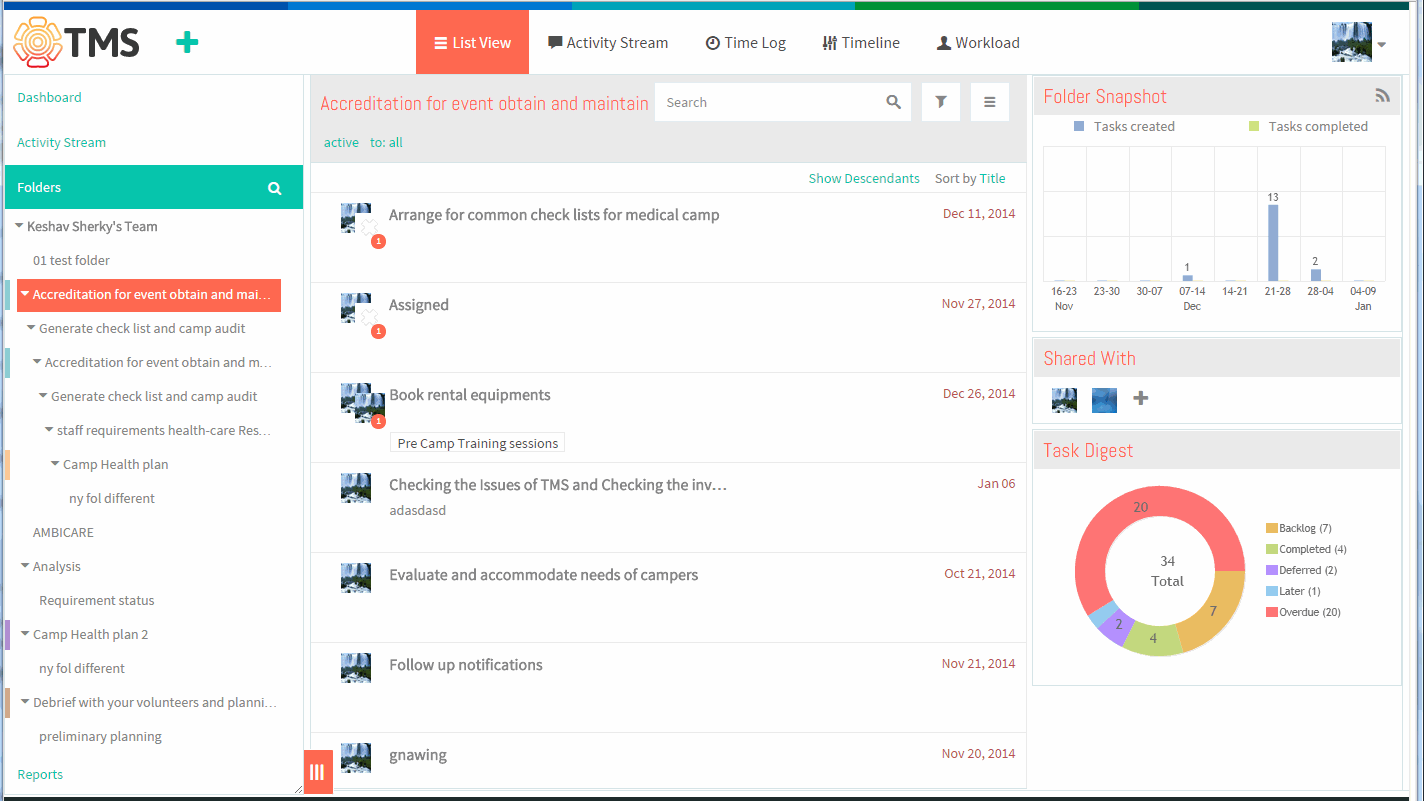The height and width of the screenshot is (801, 1424).
Task: Click first shared user avatar
Action: [1064, 400]
